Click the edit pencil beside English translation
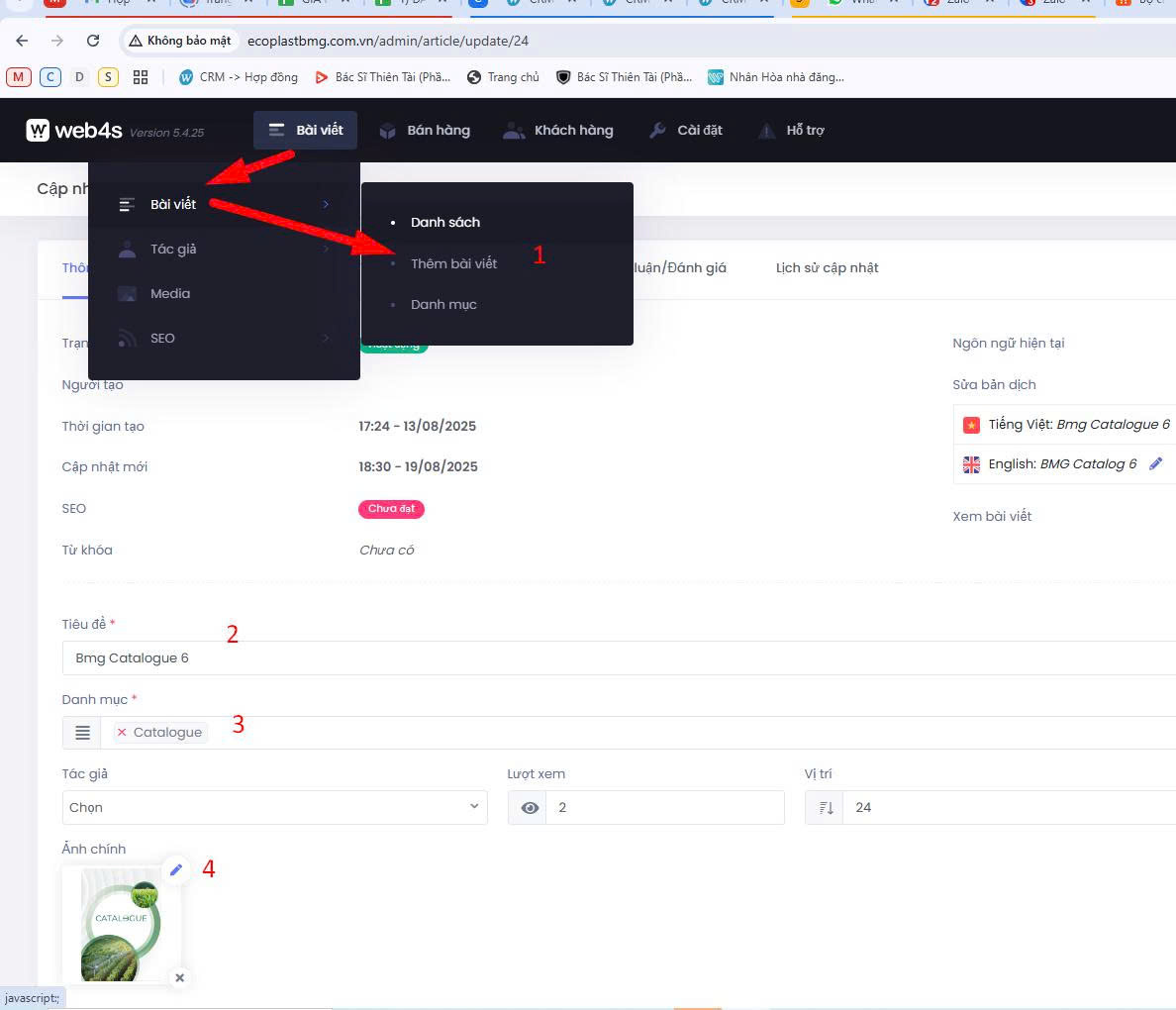This screenshot has width=1176, height=1010. [x=1155, y=463]
